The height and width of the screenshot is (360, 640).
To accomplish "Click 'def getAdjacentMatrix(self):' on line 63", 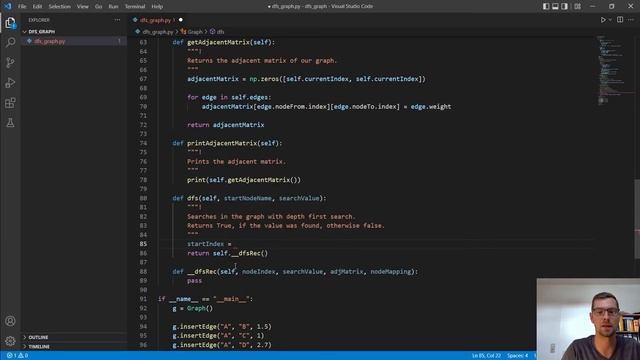I will (223, 42).
